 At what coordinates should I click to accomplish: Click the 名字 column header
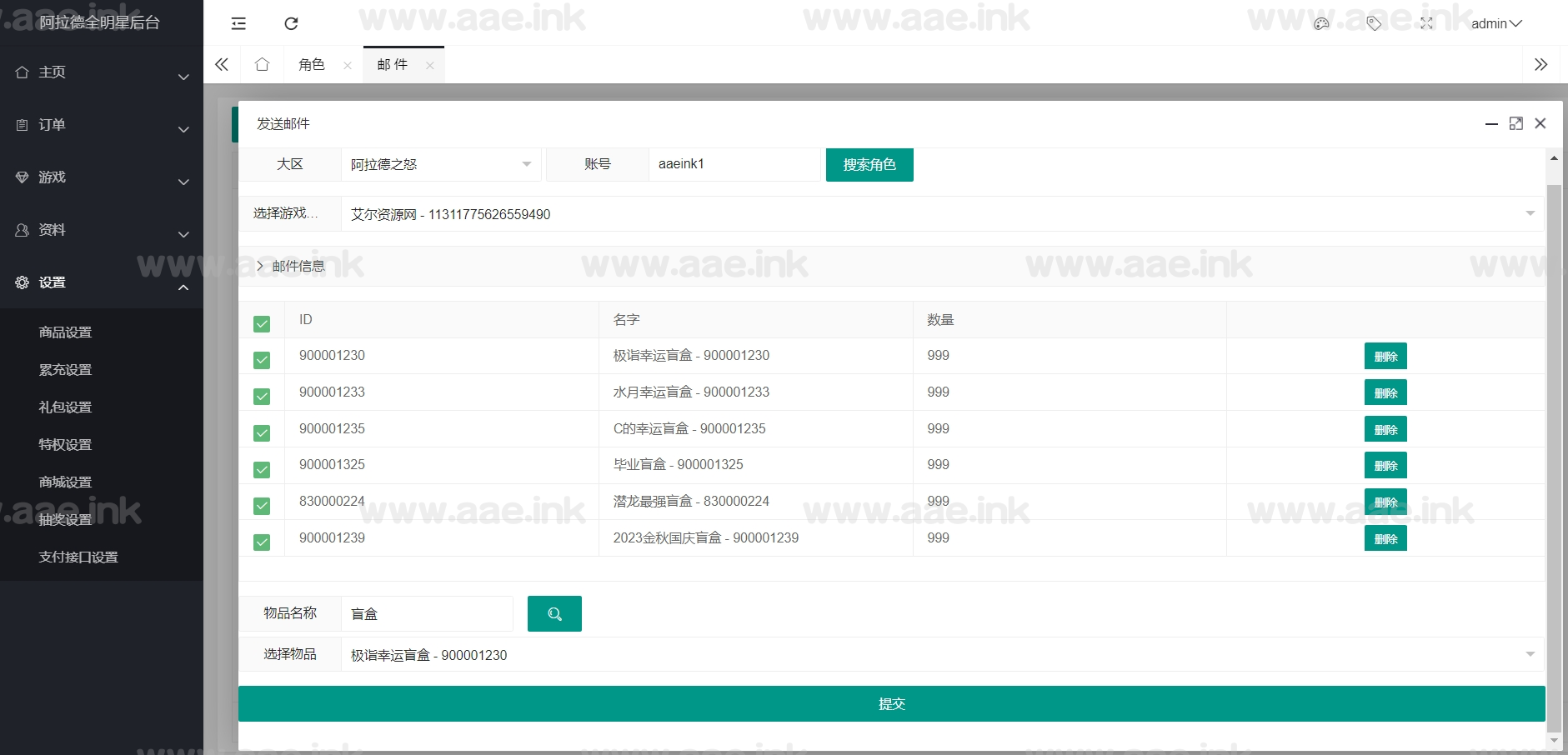(626, 319)
